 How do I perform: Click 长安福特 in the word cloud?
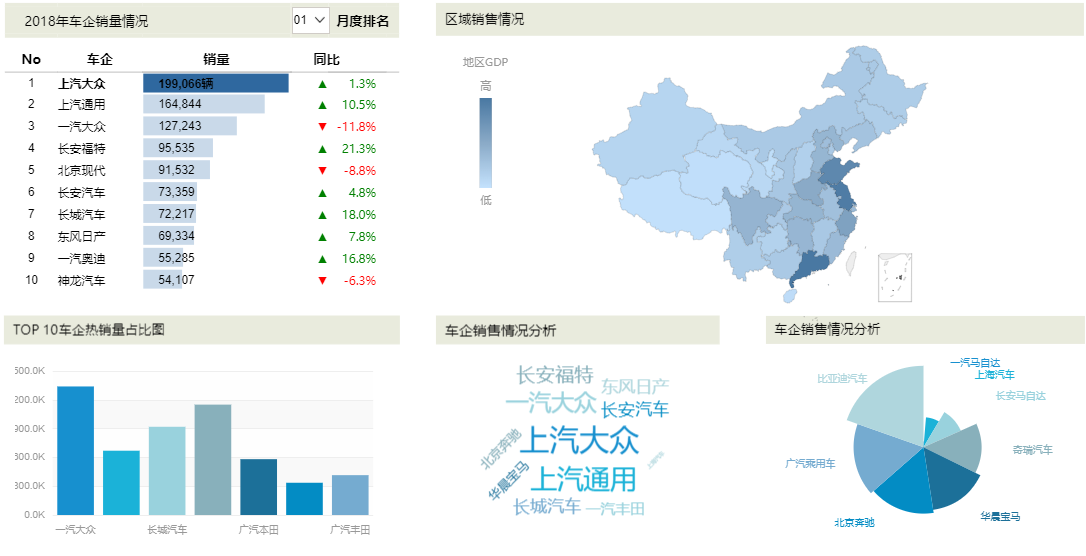[x=555, y=375]
